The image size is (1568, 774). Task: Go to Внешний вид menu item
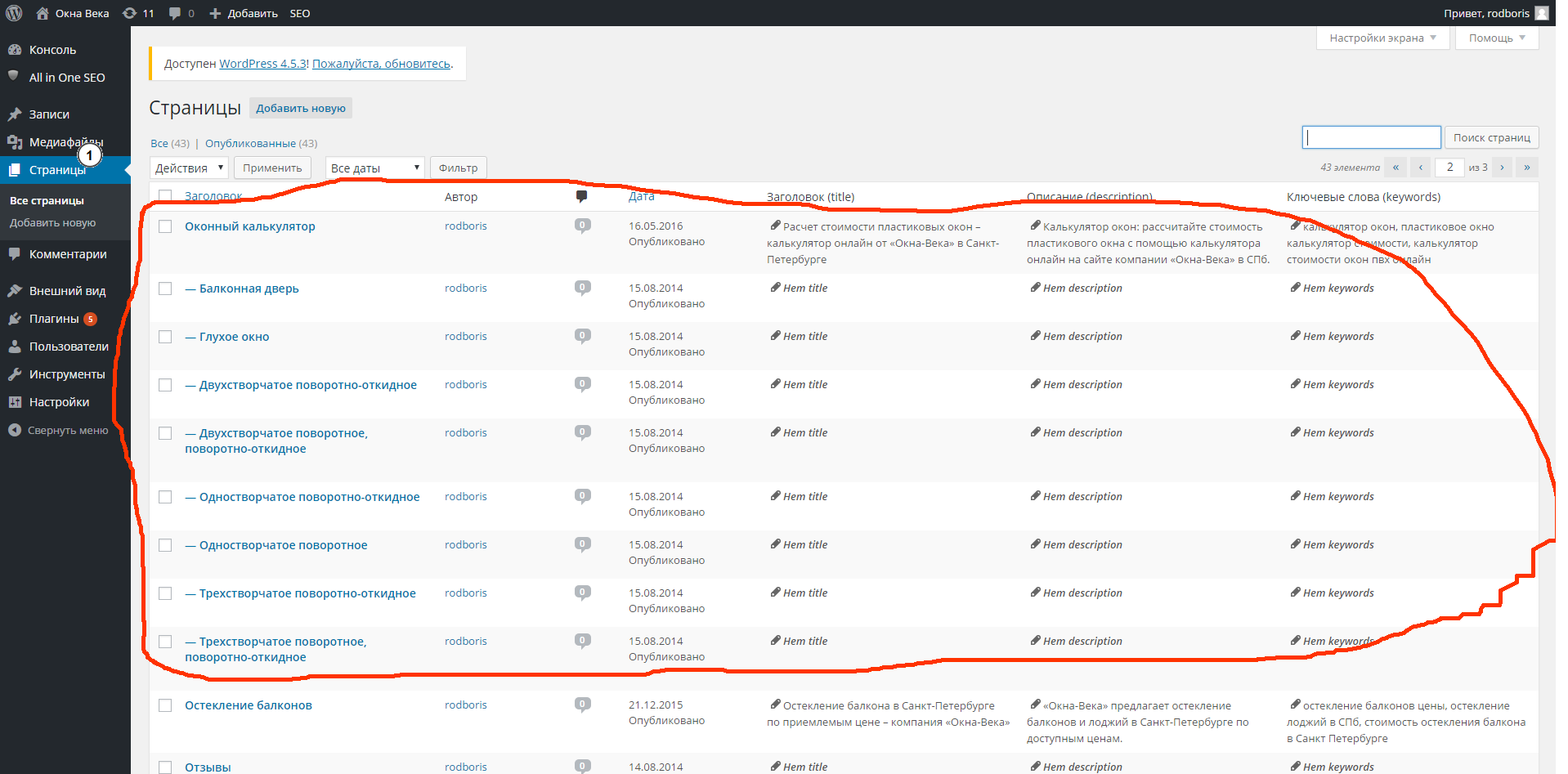click(x=67, y=291)
